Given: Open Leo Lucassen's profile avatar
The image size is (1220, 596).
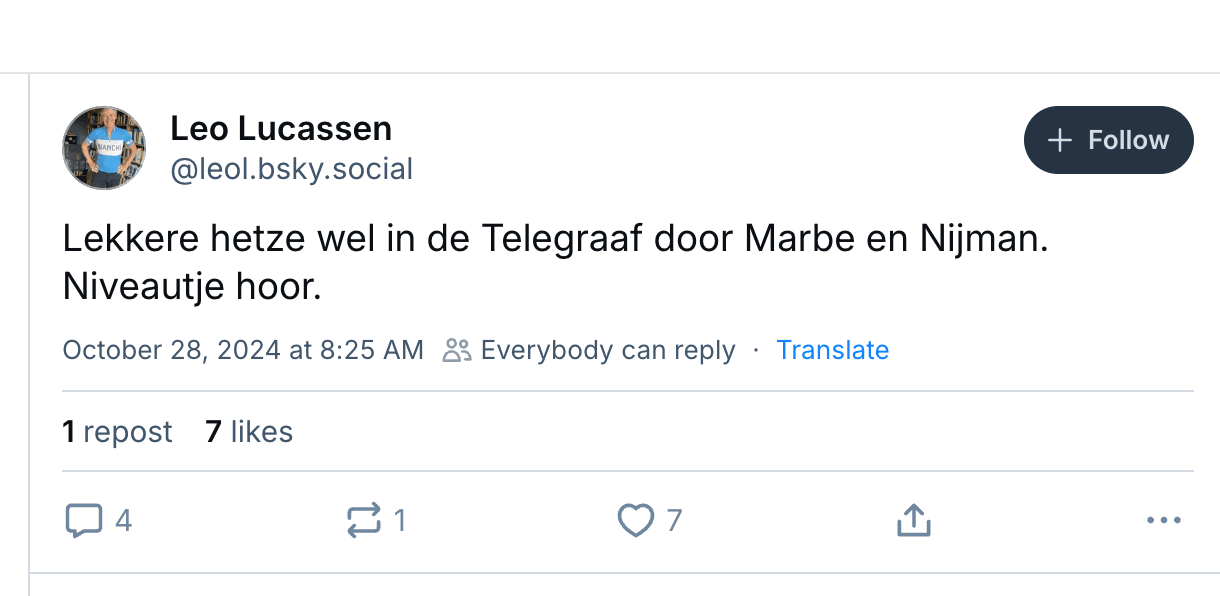Looking at the screenshot, I should (x=104, y=148).
